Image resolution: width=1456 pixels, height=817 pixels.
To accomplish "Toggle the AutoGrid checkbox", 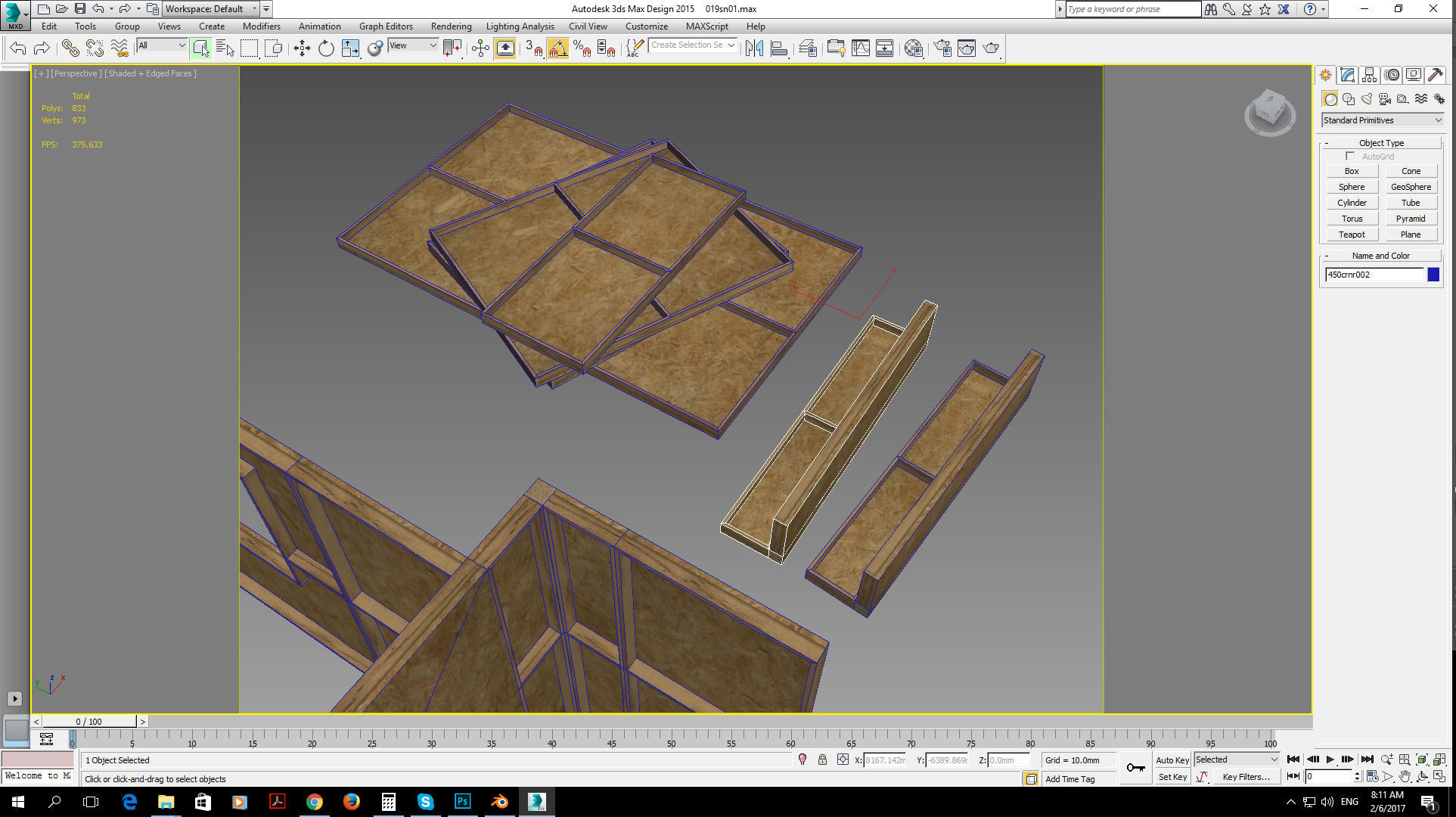I will click(1350, 156).
